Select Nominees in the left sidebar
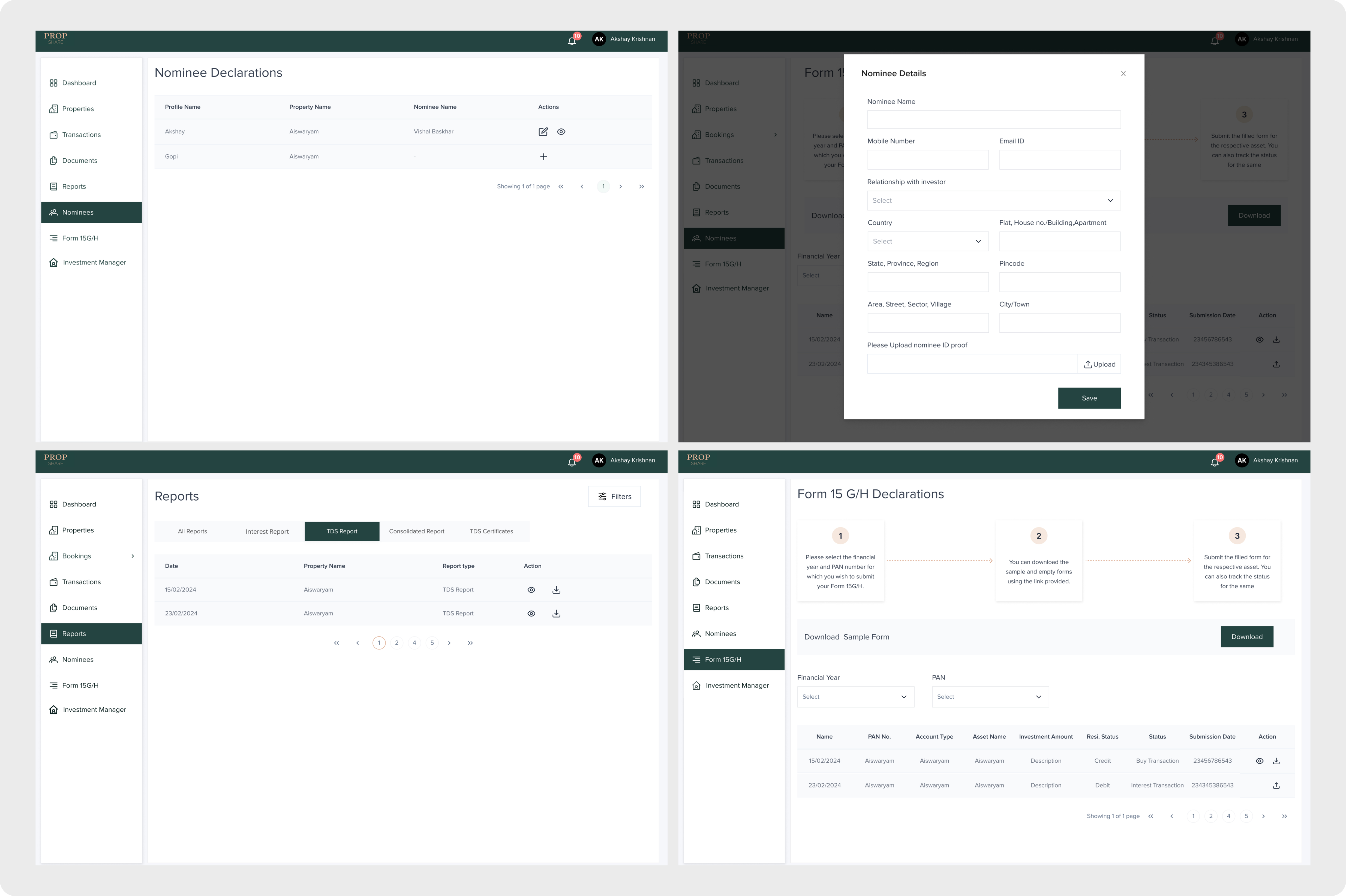Image resolution: width=1346 pixels, height=896 pixels. pyautogui.click(x=78, y=212)
